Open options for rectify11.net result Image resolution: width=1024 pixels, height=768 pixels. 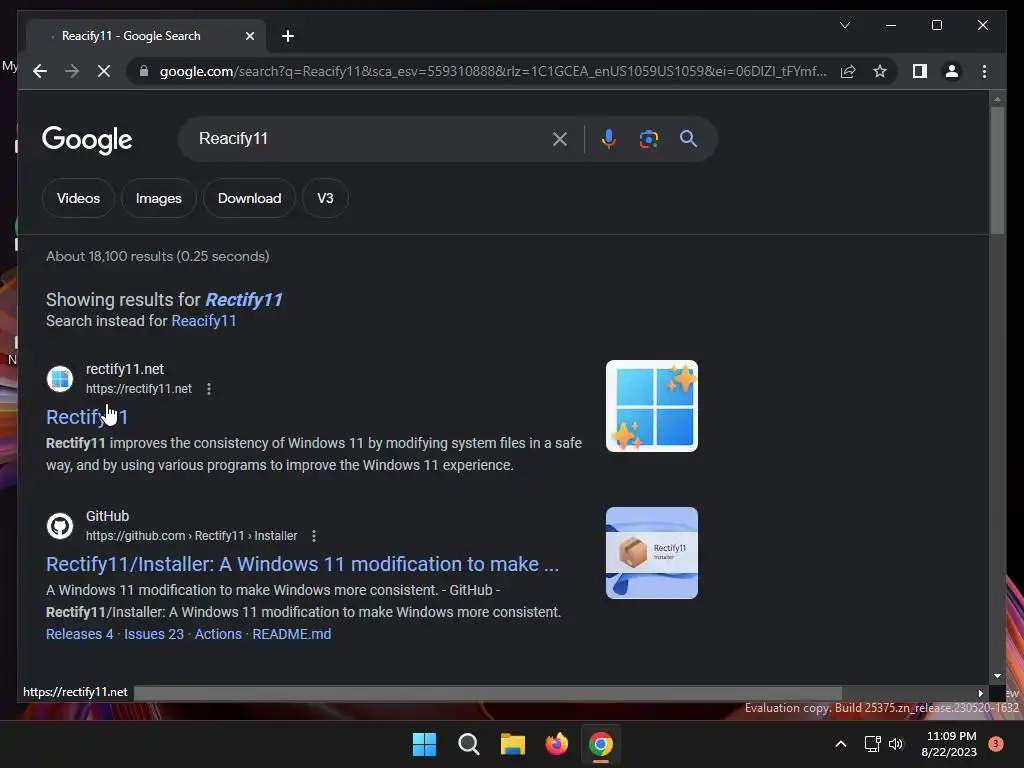(209, 389)
